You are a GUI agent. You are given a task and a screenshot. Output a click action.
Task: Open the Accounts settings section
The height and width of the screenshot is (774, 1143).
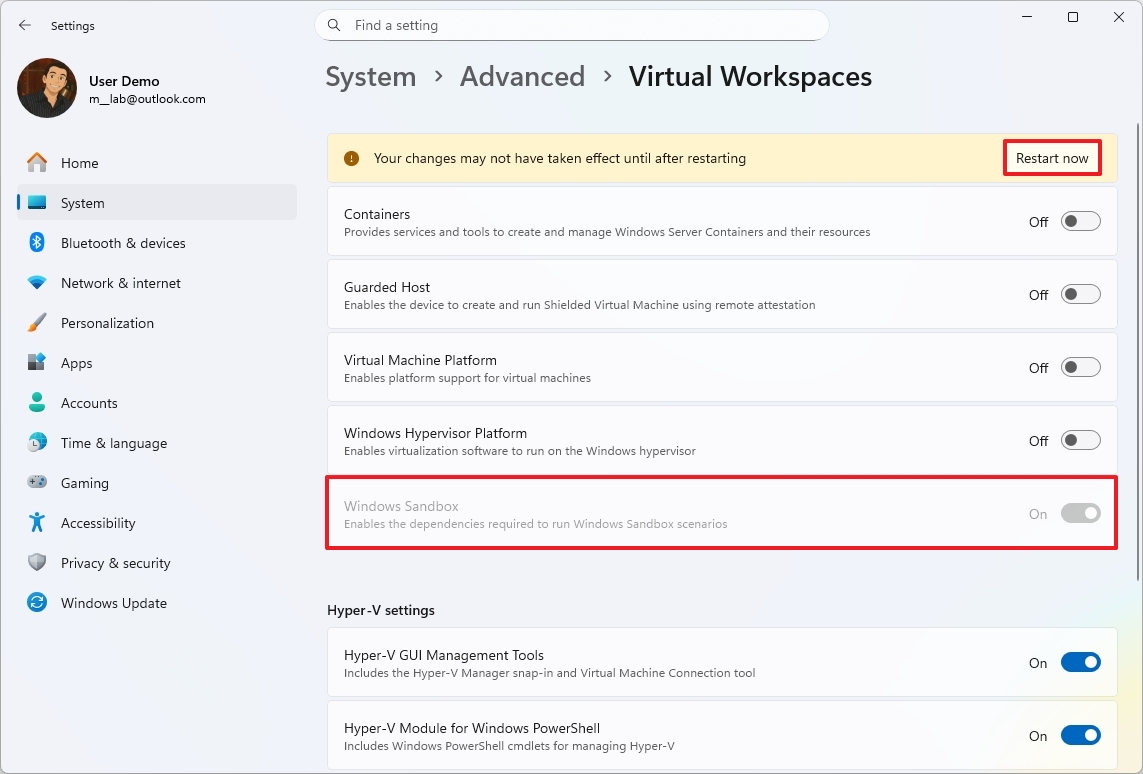tap(89, 402)
